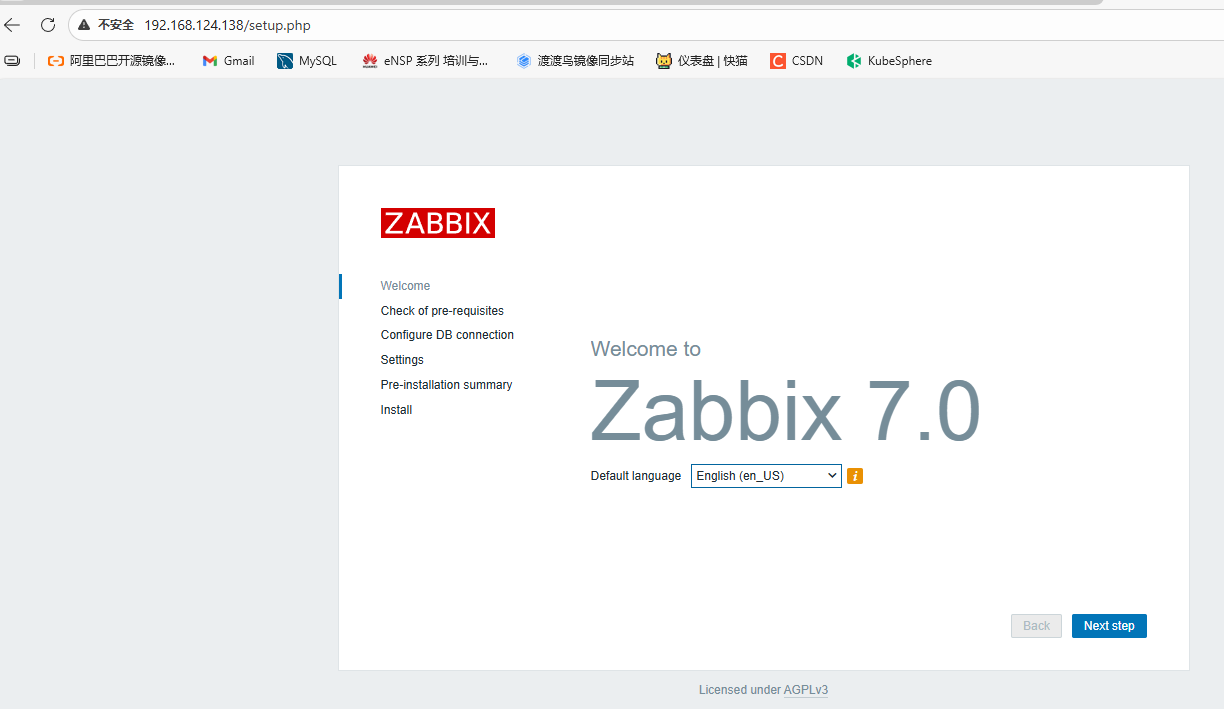The width and height of the screenshot is (1224, 709).
Task: Open the Default language dropdown
Action: click(766, 476)
